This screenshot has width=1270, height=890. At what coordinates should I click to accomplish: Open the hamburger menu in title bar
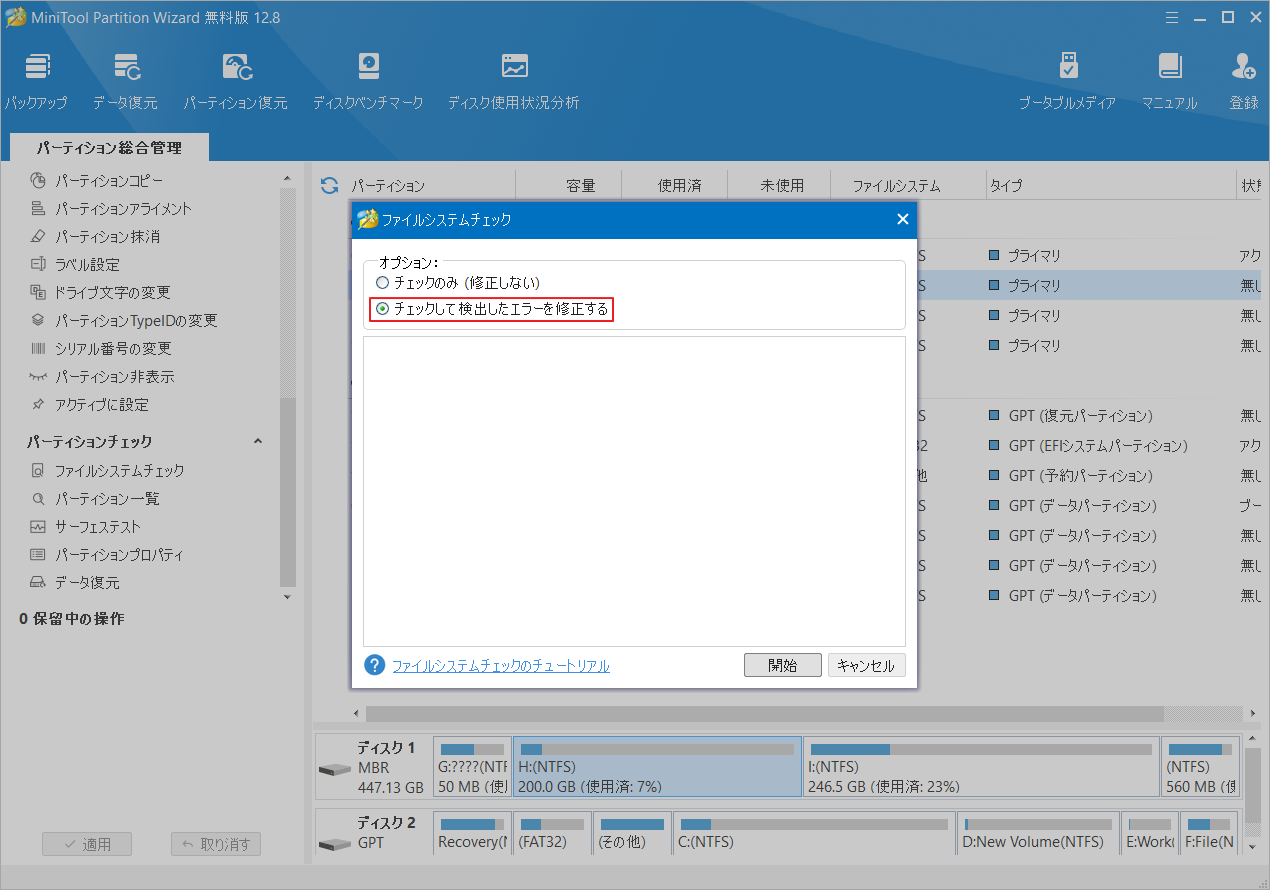point(1172,17)
